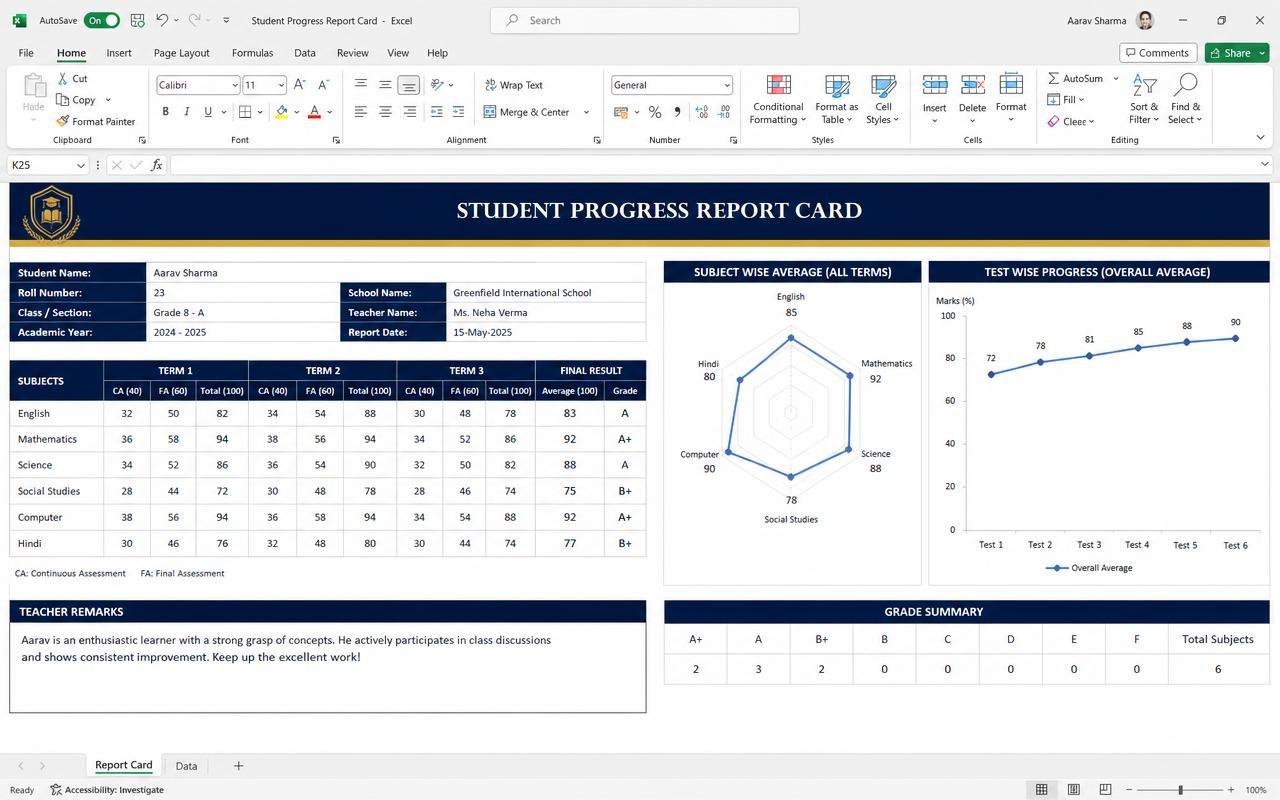Apply Italic formatting
Screen dimensions: 1280x800
pyautogui.click(x=187, y=112)
